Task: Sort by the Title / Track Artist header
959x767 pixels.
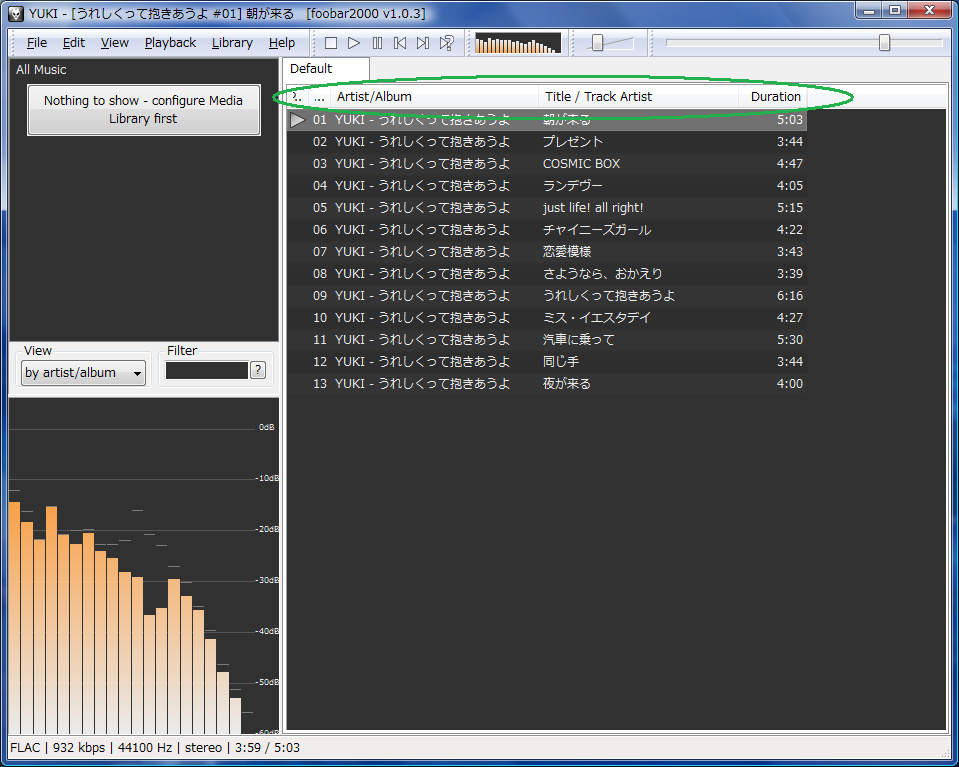Action: [638, 97]
